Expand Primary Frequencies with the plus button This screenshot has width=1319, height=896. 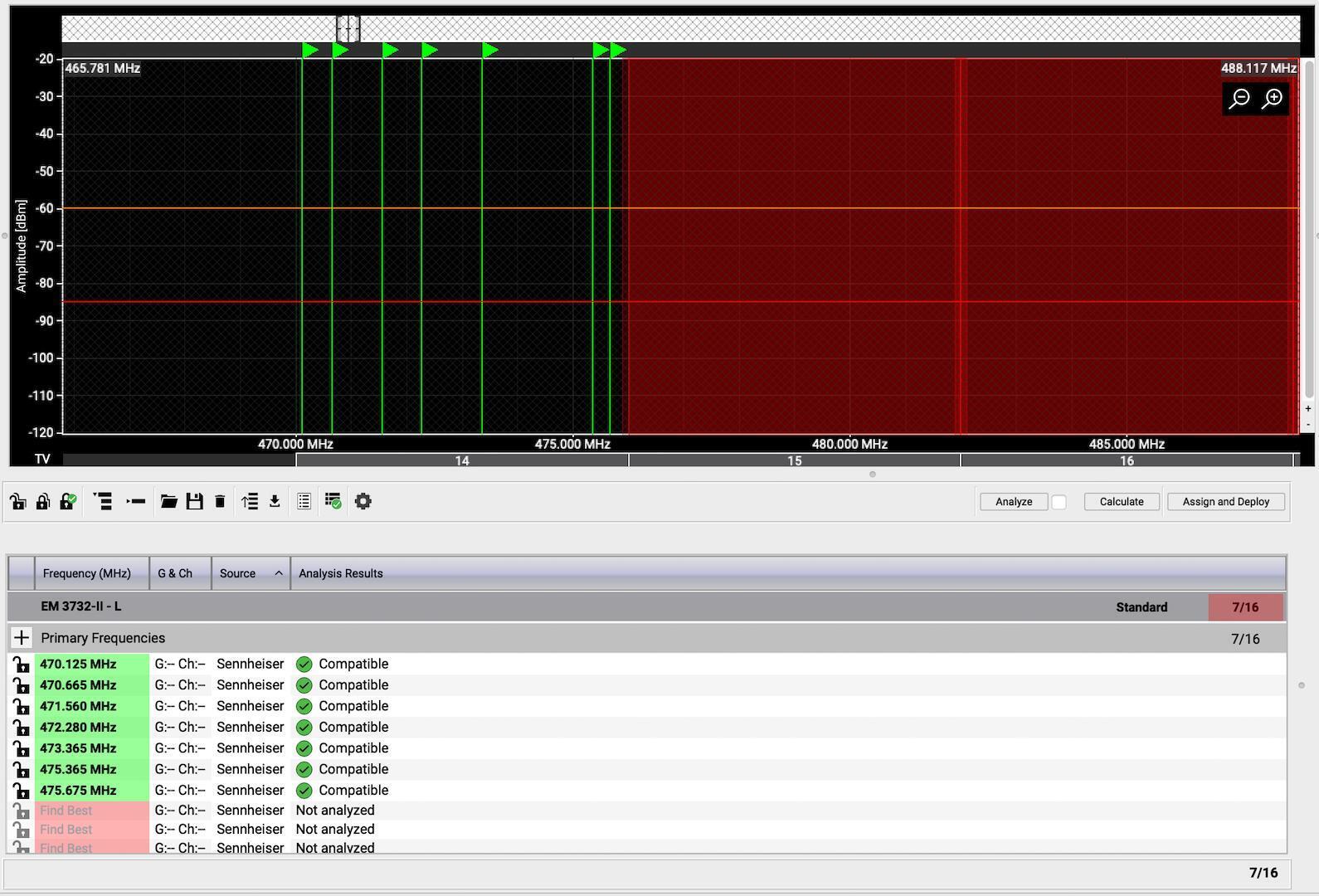click(22, 638)
